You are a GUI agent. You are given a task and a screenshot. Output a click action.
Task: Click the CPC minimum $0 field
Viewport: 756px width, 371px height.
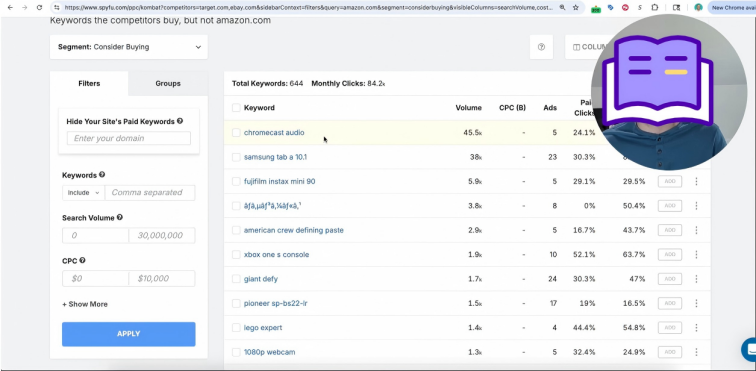click(x=95, y=278)
